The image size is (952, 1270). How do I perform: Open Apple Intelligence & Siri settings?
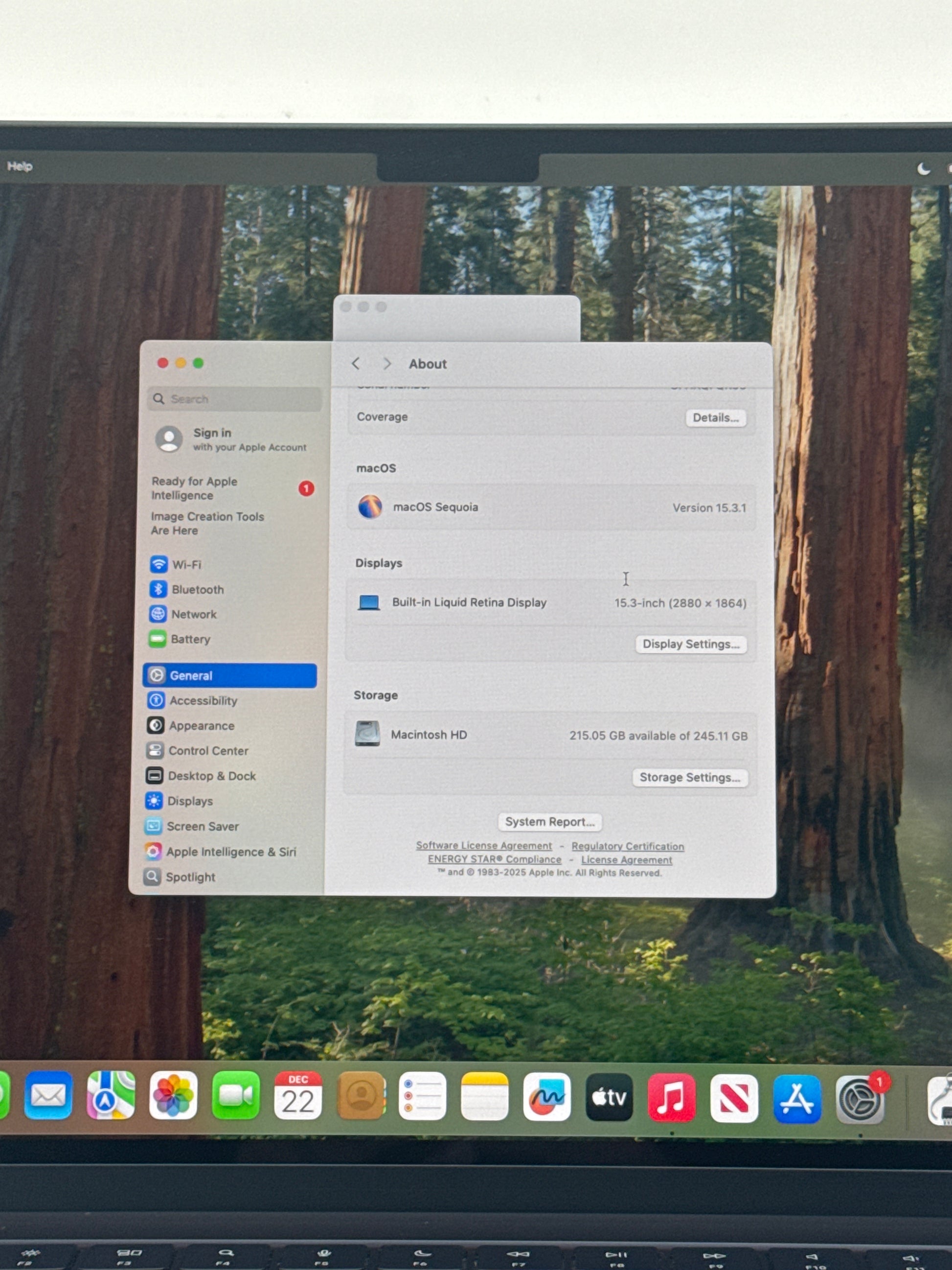[231, 852]
